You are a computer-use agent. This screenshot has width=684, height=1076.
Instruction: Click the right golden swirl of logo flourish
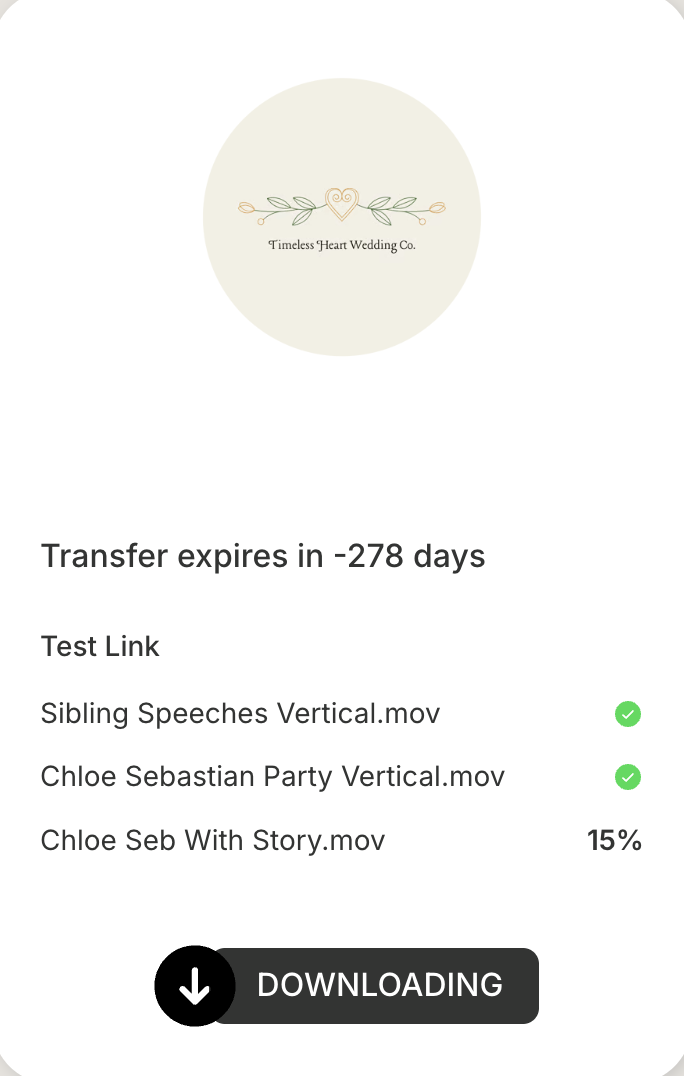tap(436, 209)
